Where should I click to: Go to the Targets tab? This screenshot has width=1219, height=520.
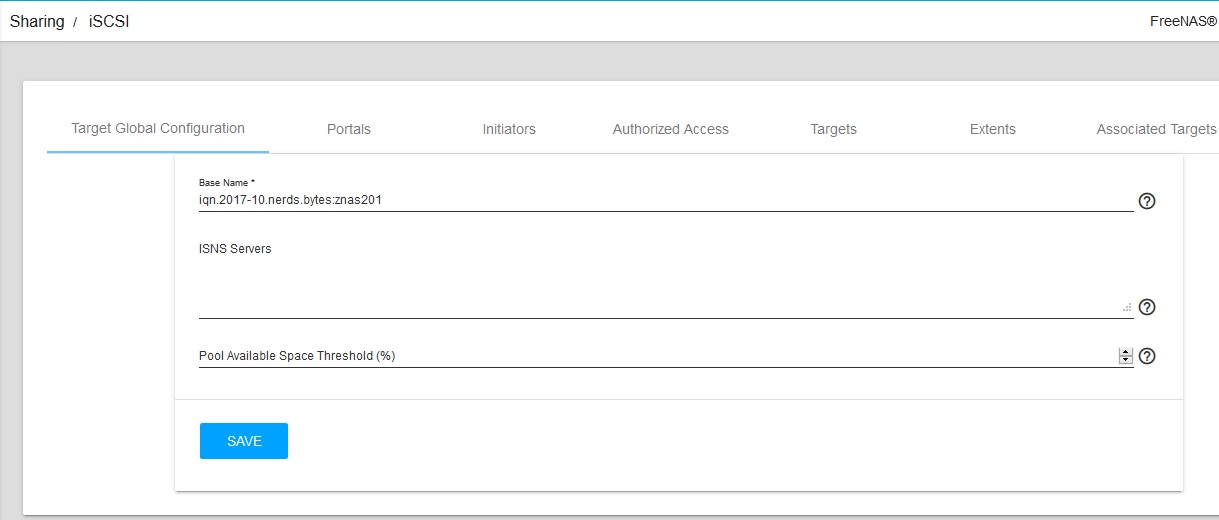pos(833,129)
